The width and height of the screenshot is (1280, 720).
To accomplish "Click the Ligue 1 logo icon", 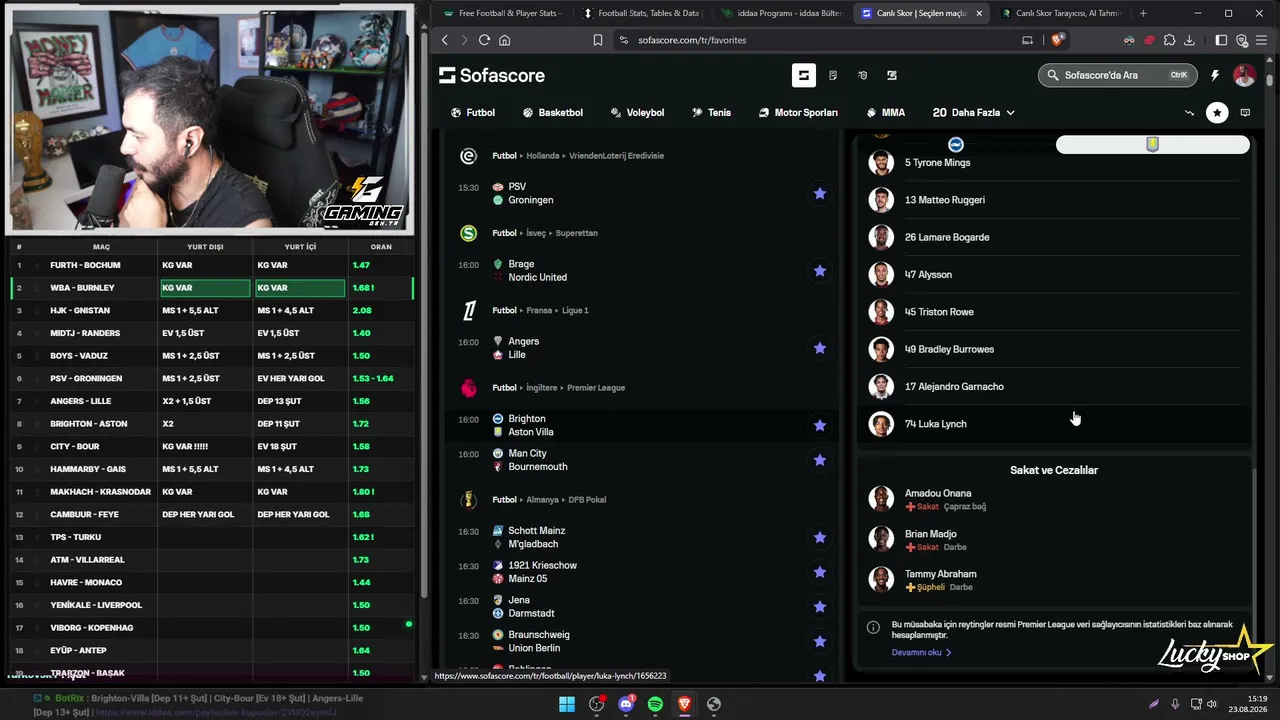I will click(468, 311).
